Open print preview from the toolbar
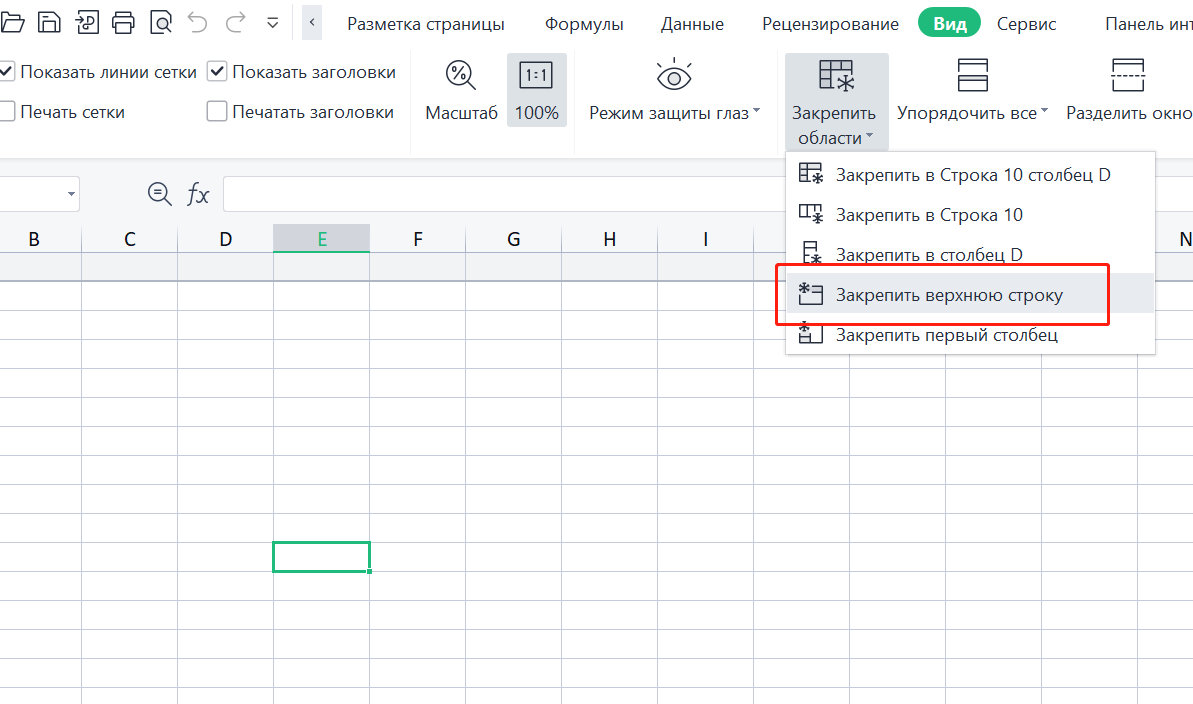The image size is (1193, 704). coord(161,21)
